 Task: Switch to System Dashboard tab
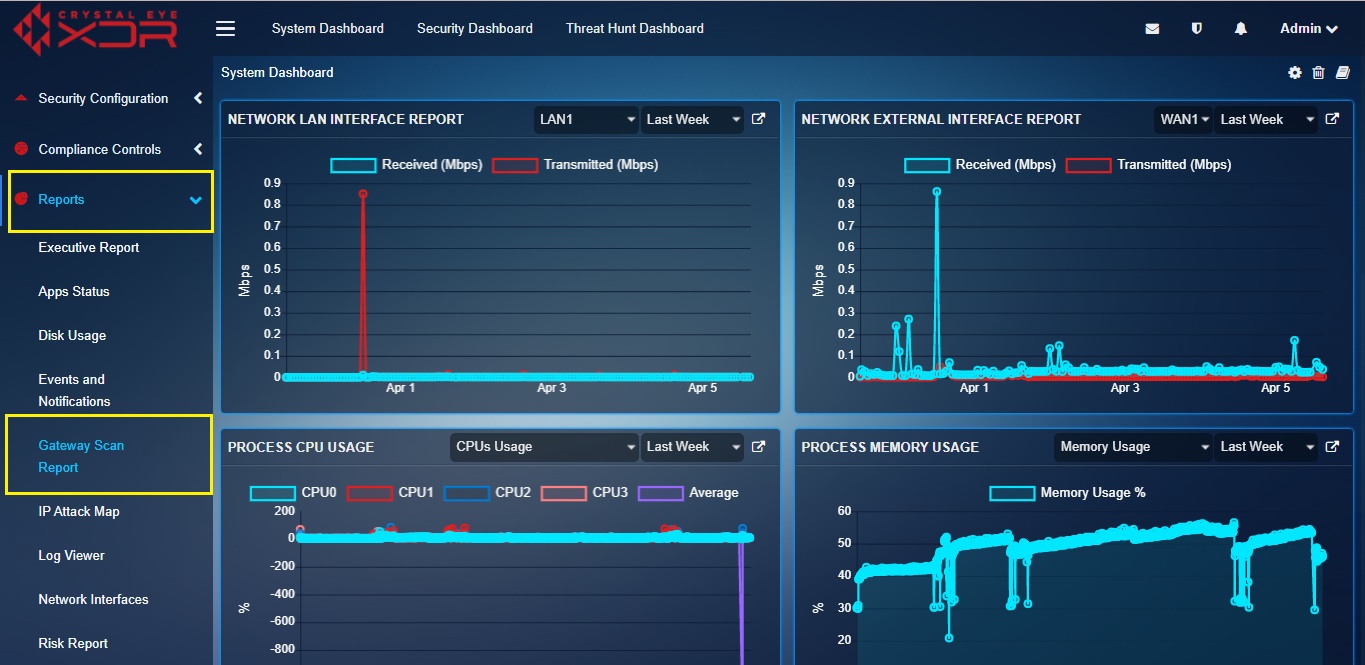[328, 29]
